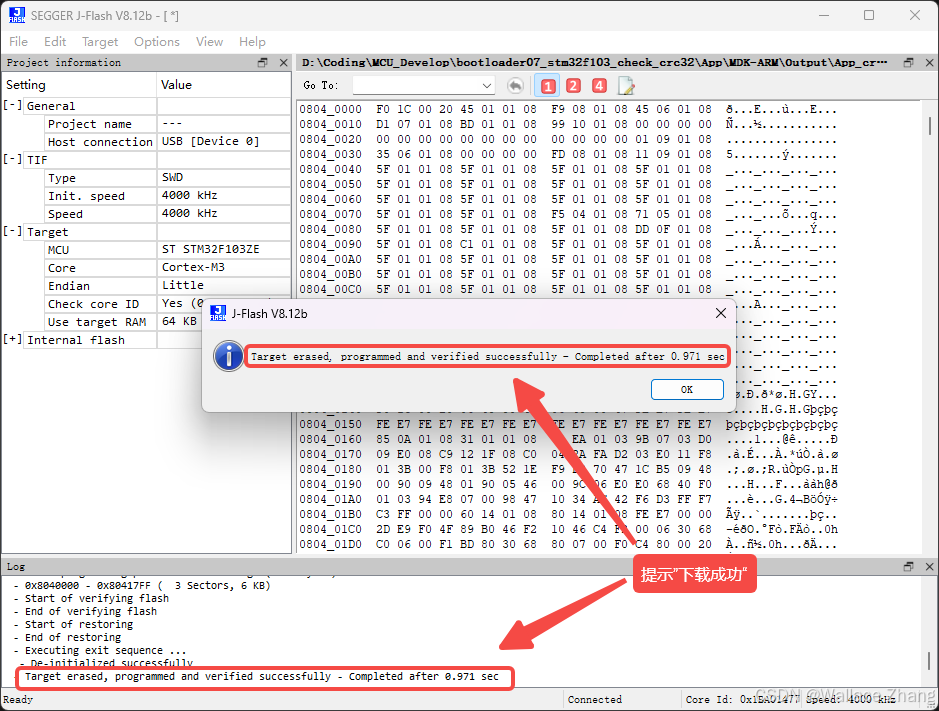Minimize the J-Flash main window
The height and width of the screenshot is (711, 939).
click(x=824, y=15)
